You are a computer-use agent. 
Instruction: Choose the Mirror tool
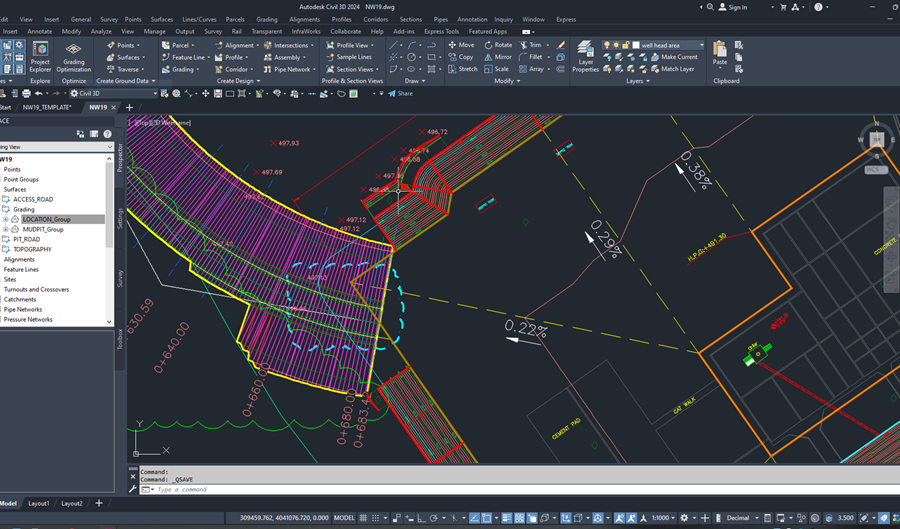pos(496,57)
